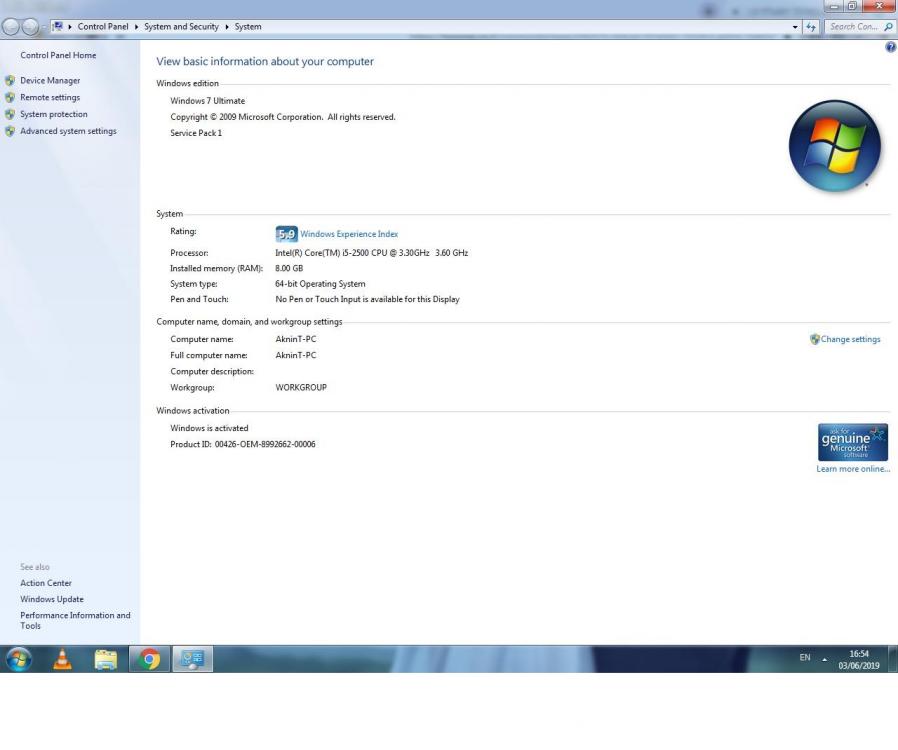Select System and Security in the breadcrumb
Screen dimensions: 898x750
click(x=182, y=27)
